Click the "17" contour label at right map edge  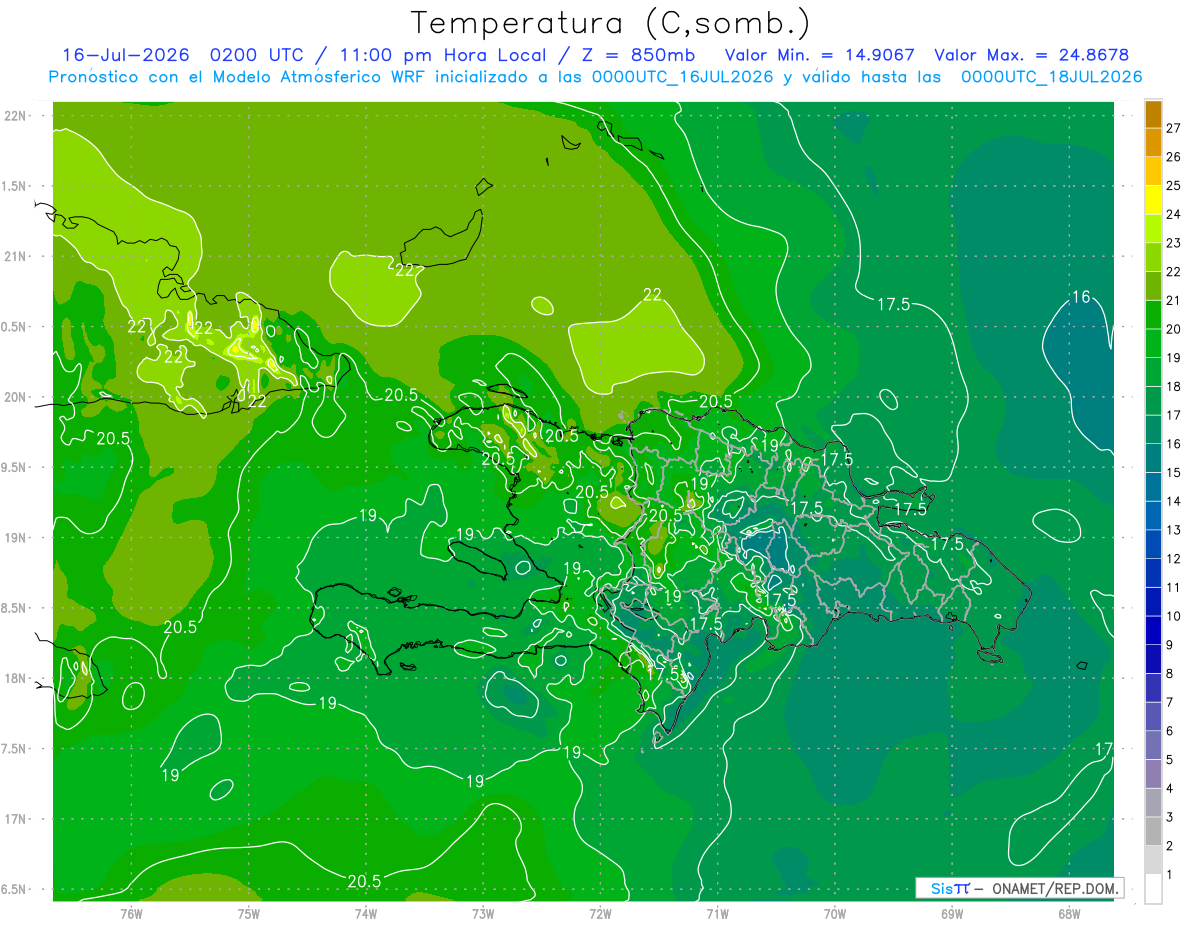pos(1104,749)
